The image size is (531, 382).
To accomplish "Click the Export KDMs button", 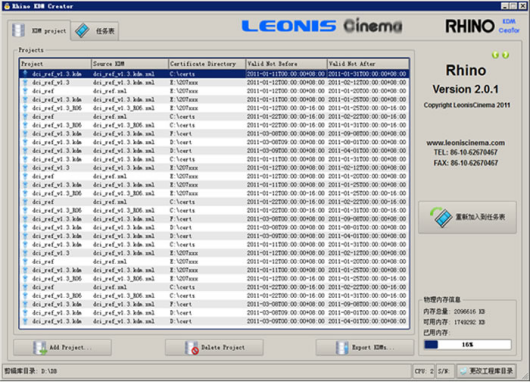I will point(365,347).
